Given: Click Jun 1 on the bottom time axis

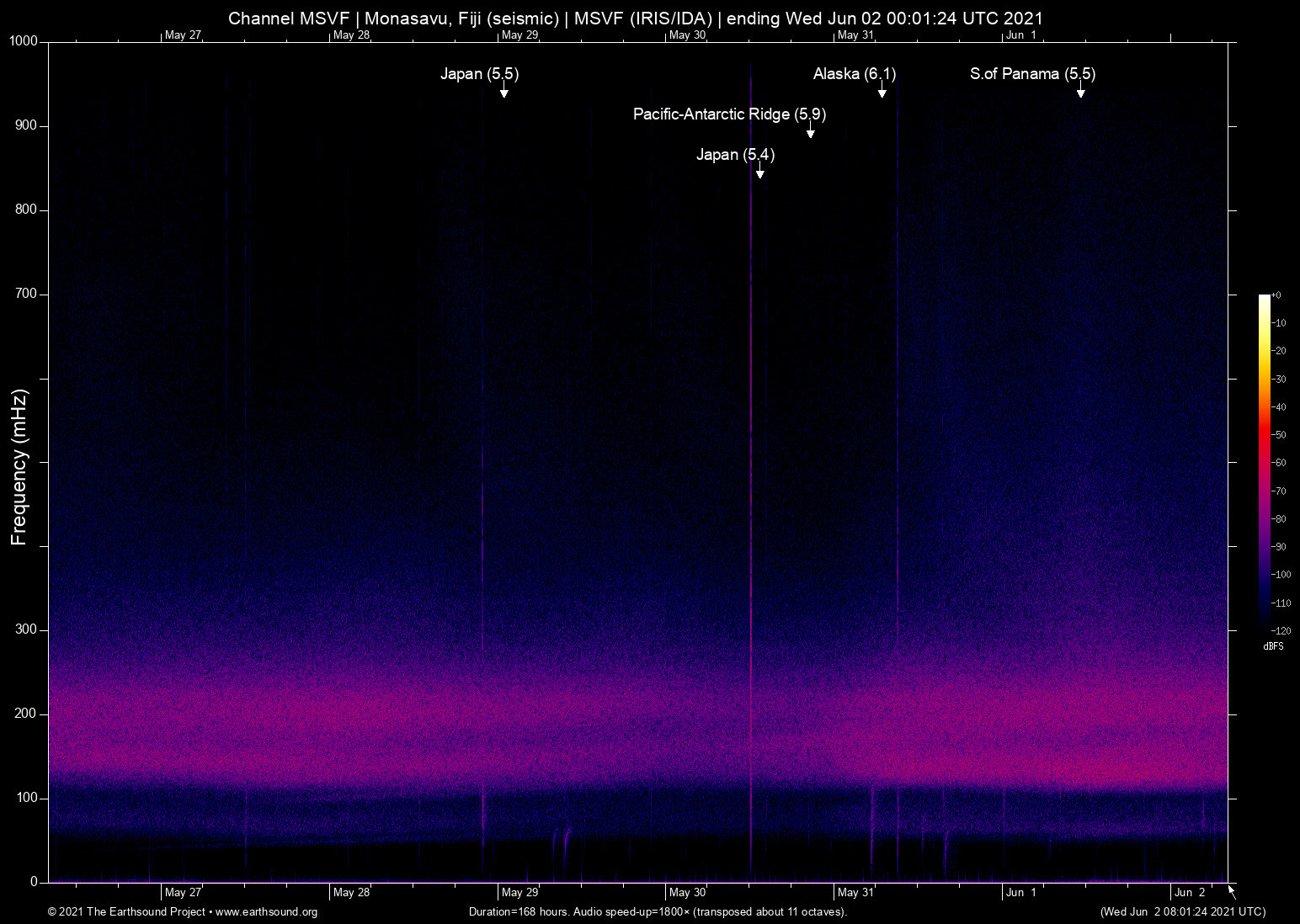Looking at the screenshot, I should tap(1021, 893).
